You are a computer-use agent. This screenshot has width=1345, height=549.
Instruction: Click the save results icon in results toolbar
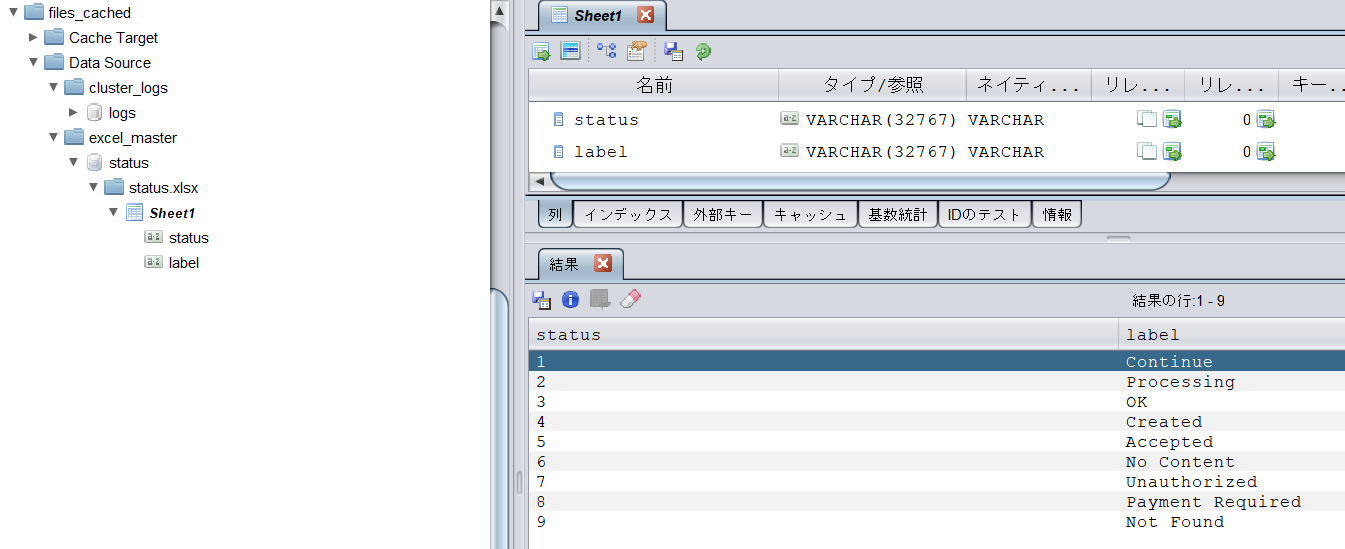(541, 299)
